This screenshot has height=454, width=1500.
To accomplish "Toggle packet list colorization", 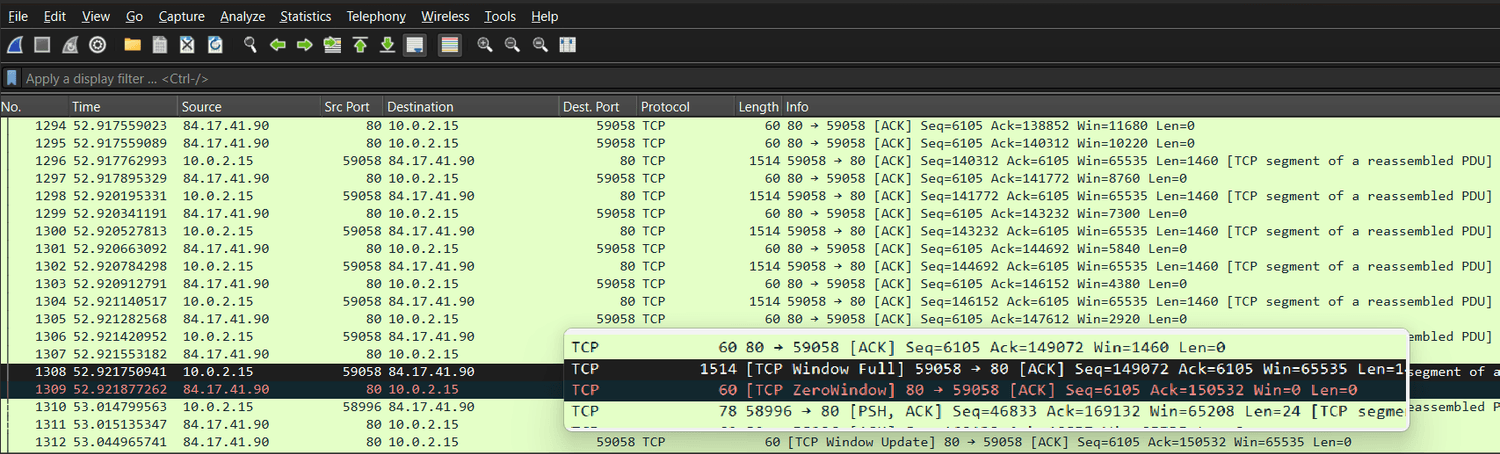I will 450,45.
